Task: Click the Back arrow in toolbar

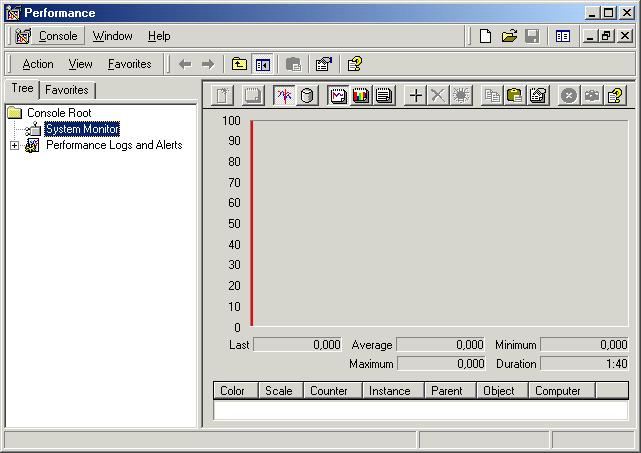Action: coord(185,64)
